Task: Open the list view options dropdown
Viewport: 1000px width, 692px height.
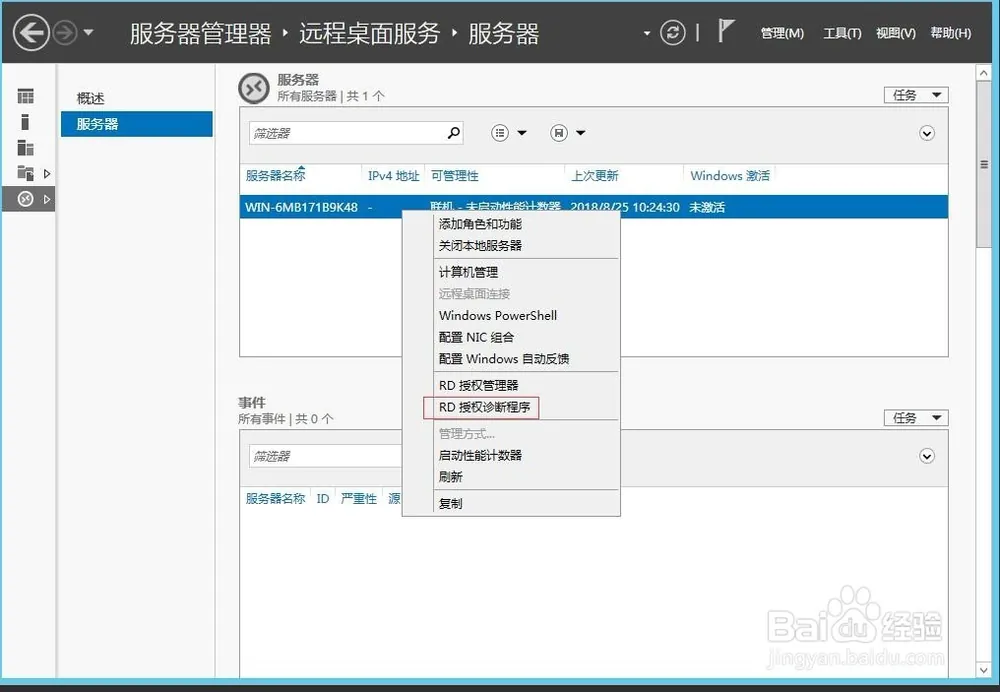Action: point(509,133)
